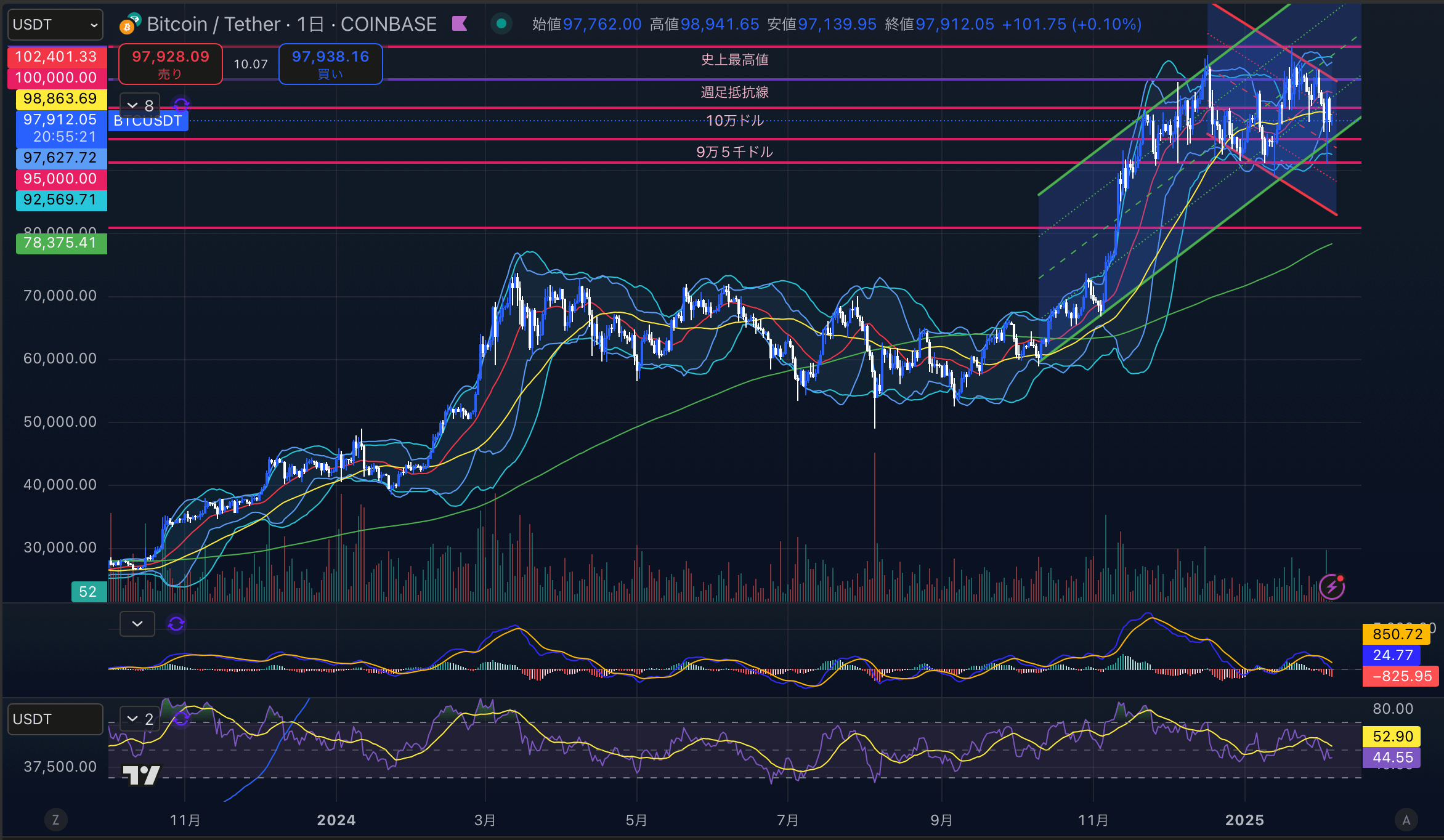Click the 3月 label on the time axis
This screenshot has height=840, width=1444.
pos(485,820)
